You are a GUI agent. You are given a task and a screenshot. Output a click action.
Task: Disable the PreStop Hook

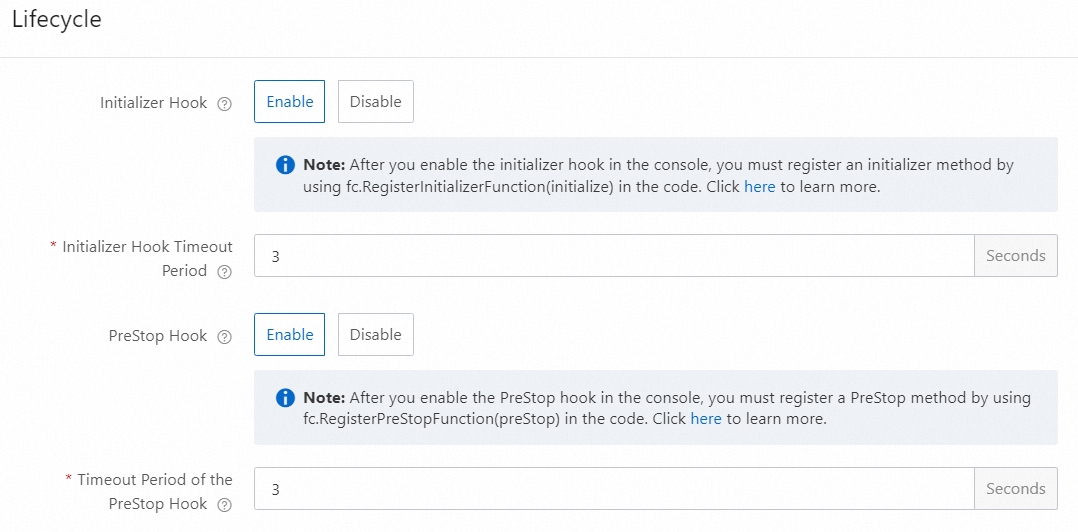coord(375,335)
